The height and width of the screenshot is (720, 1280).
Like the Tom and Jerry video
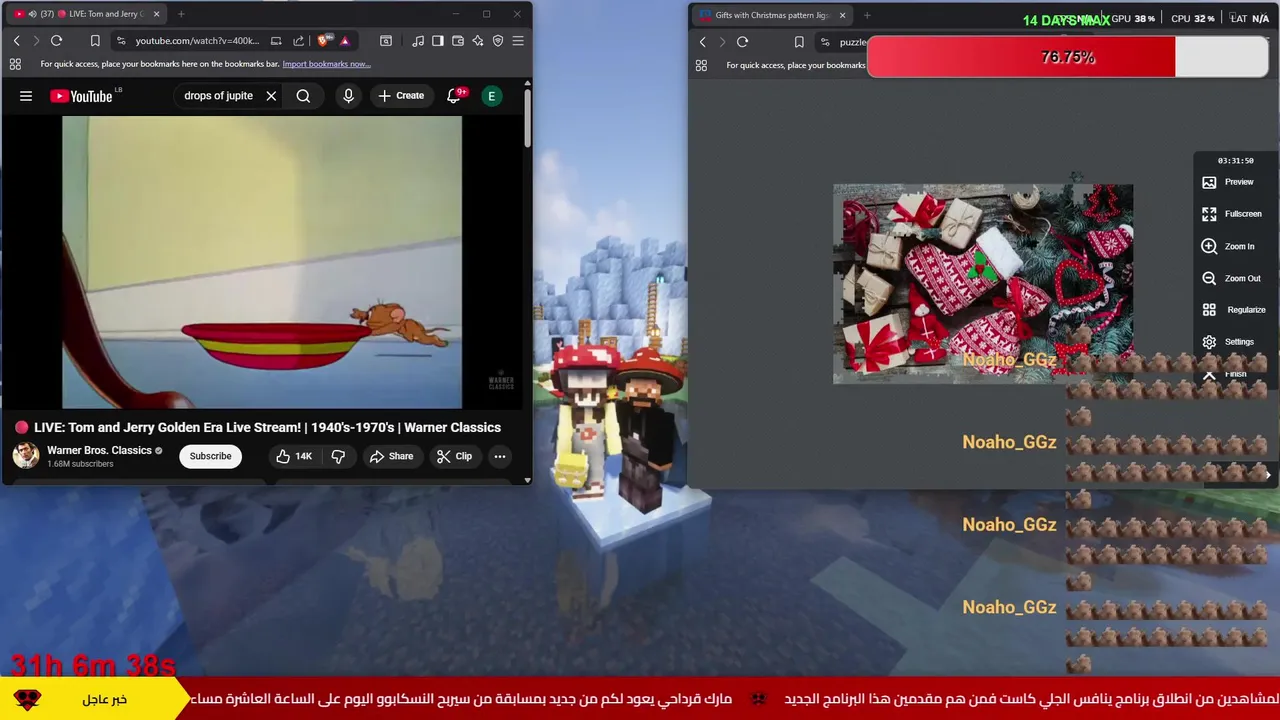pyautogui.click(x=295, y=456)
